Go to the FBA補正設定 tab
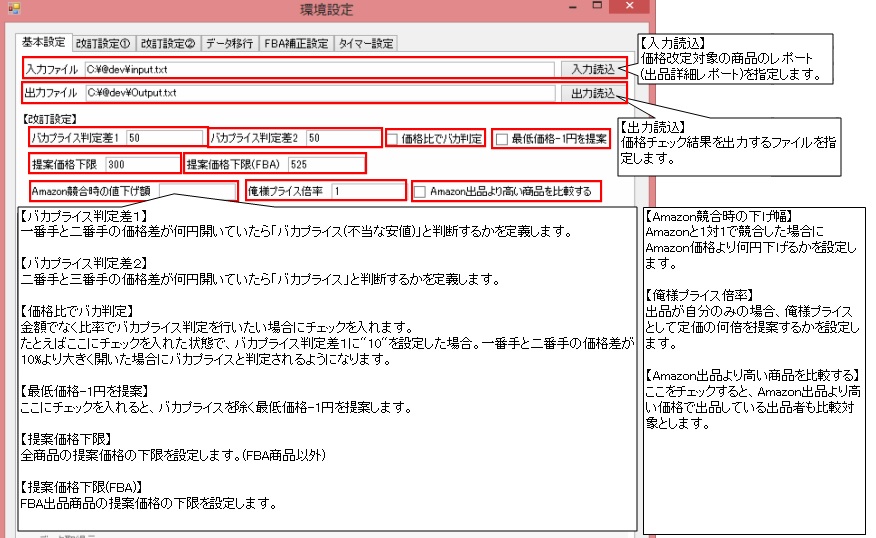 (x=296, y=44)
